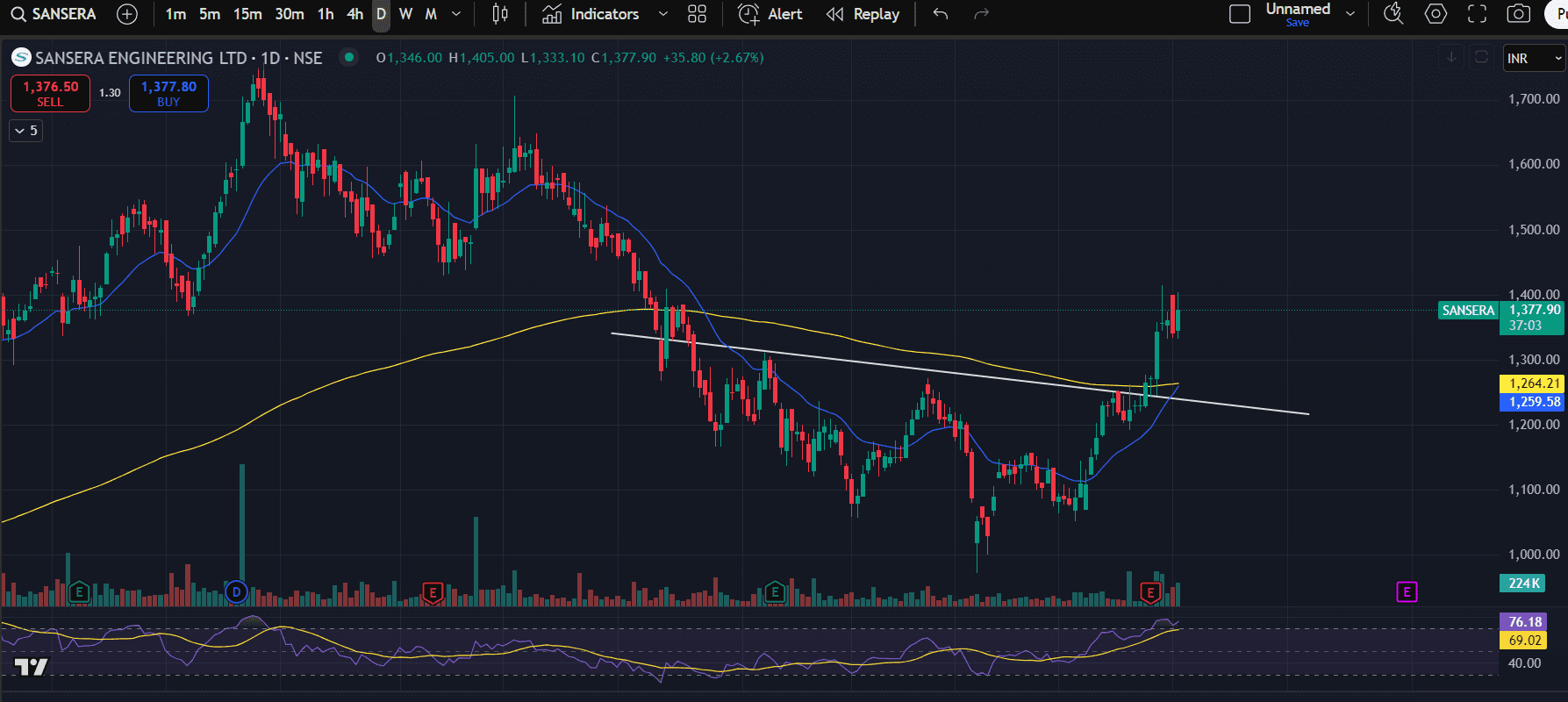
Task: Click the blue D dividend marker
Action: tap(236, 592)
